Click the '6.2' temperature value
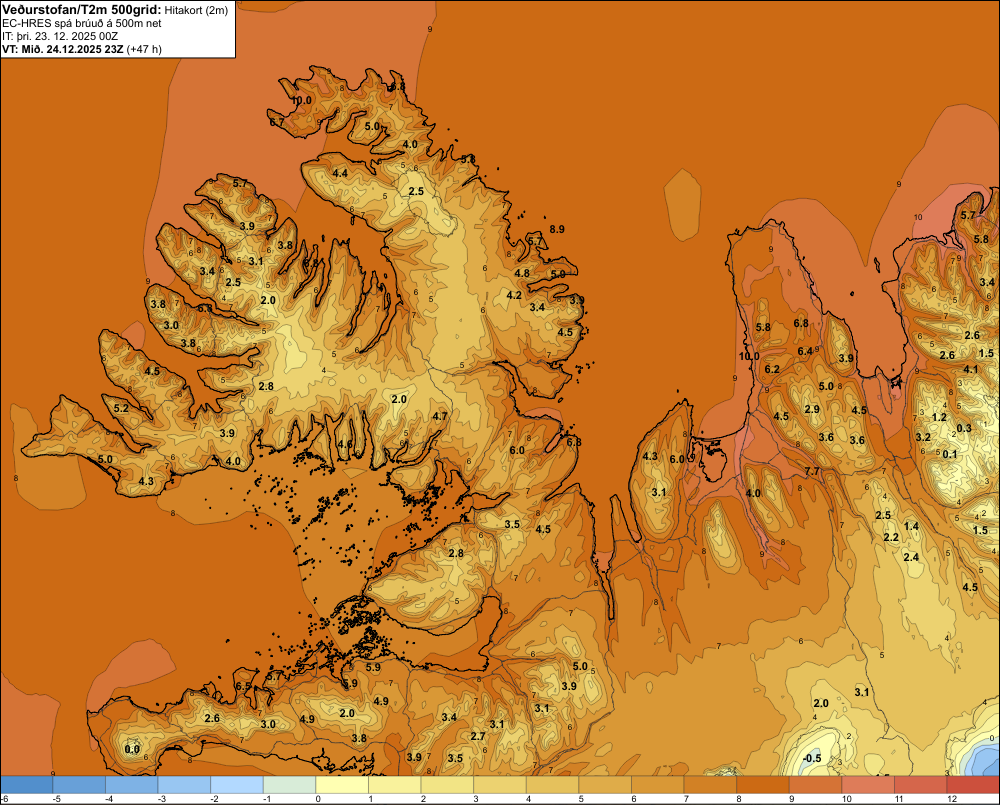This screenshot has height=805, width=1000. (x=772, y=369)
